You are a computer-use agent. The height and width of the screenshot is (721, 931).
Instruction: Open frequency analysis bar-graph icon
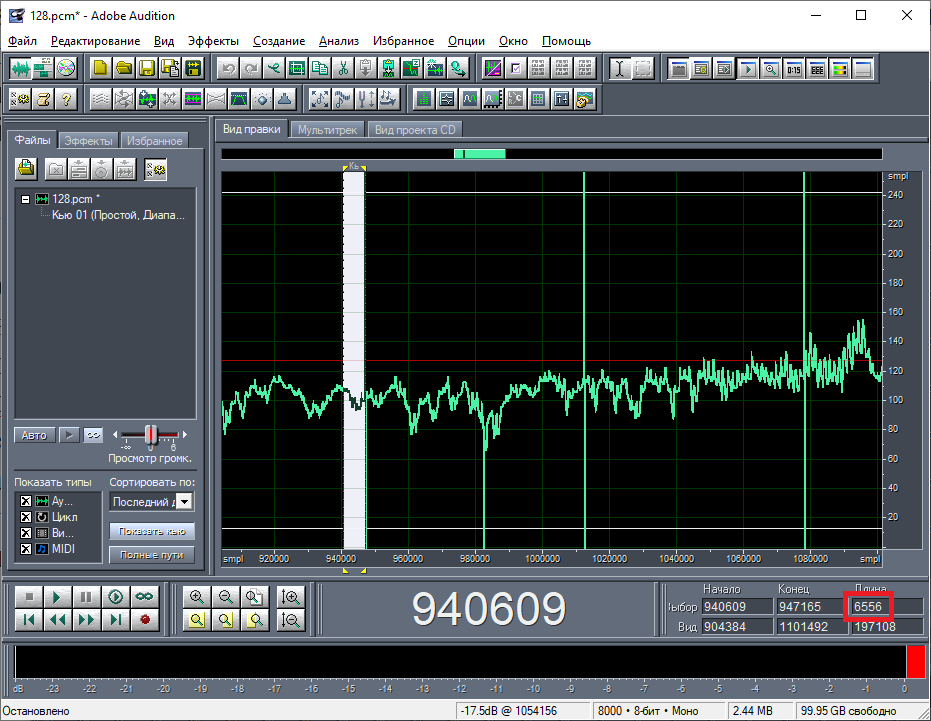pos(423,99)
